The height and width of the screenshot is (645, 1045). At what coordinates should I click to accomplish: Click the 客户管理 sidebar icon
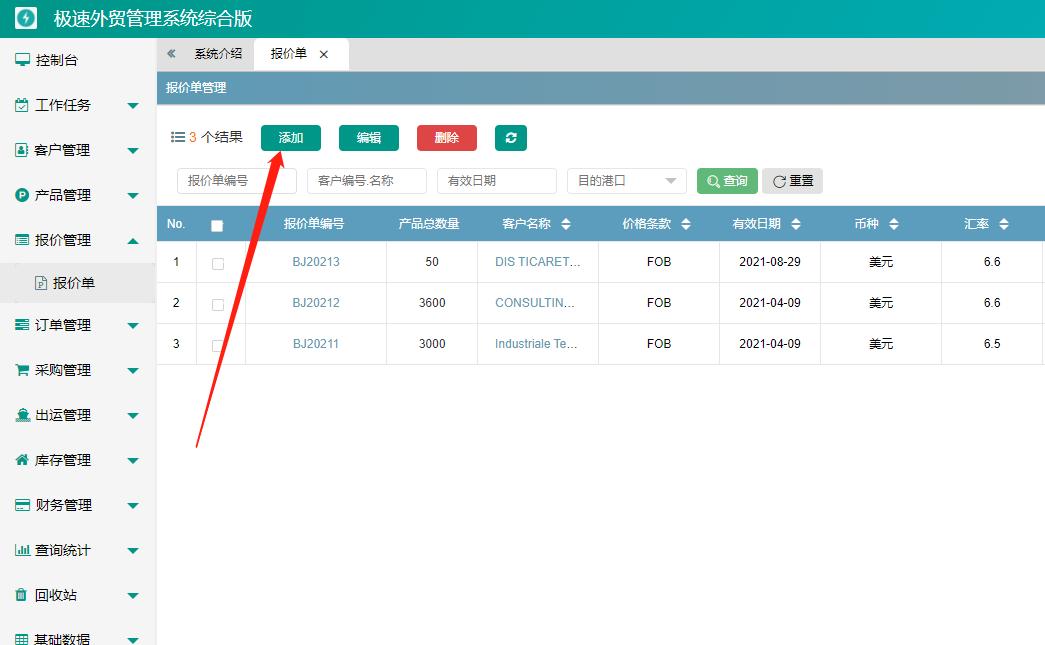[21, 150]
